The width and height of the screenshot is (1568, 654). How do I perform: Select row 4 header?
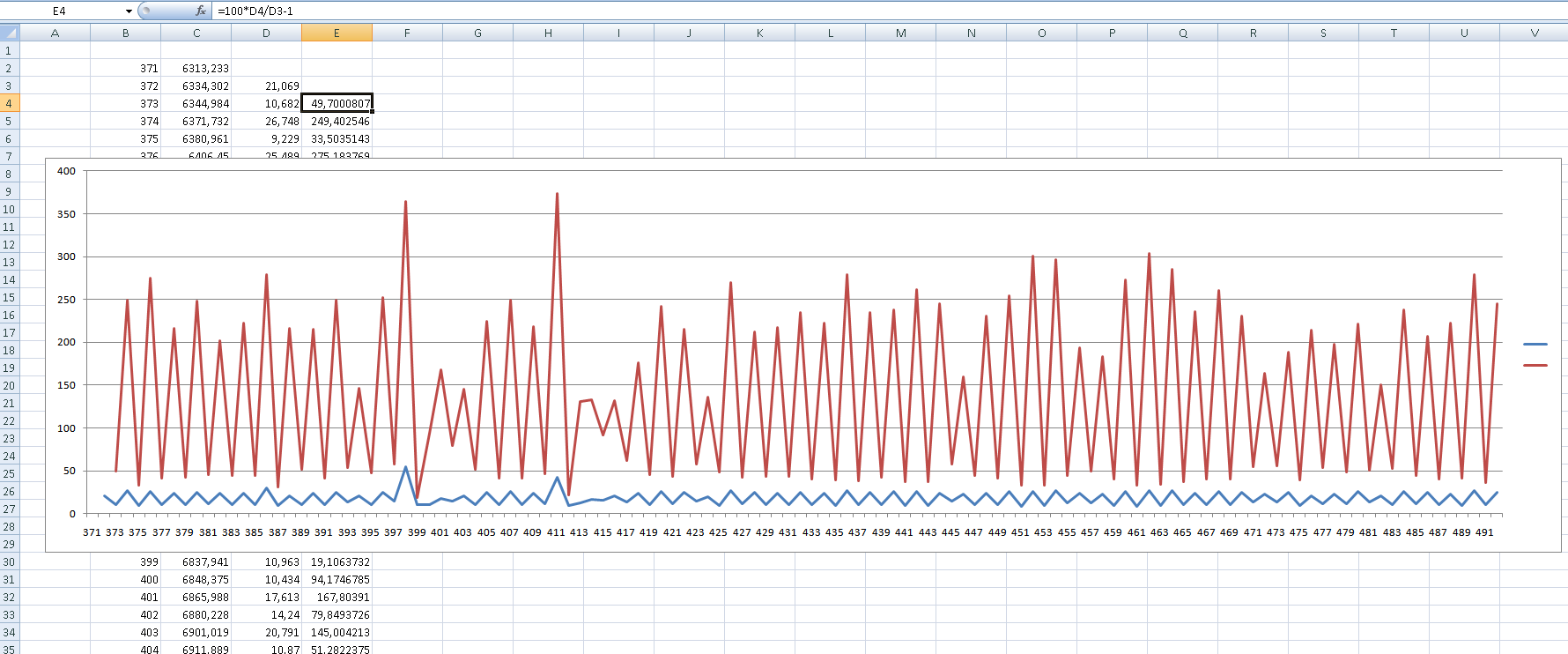click(x=10, y=103)
